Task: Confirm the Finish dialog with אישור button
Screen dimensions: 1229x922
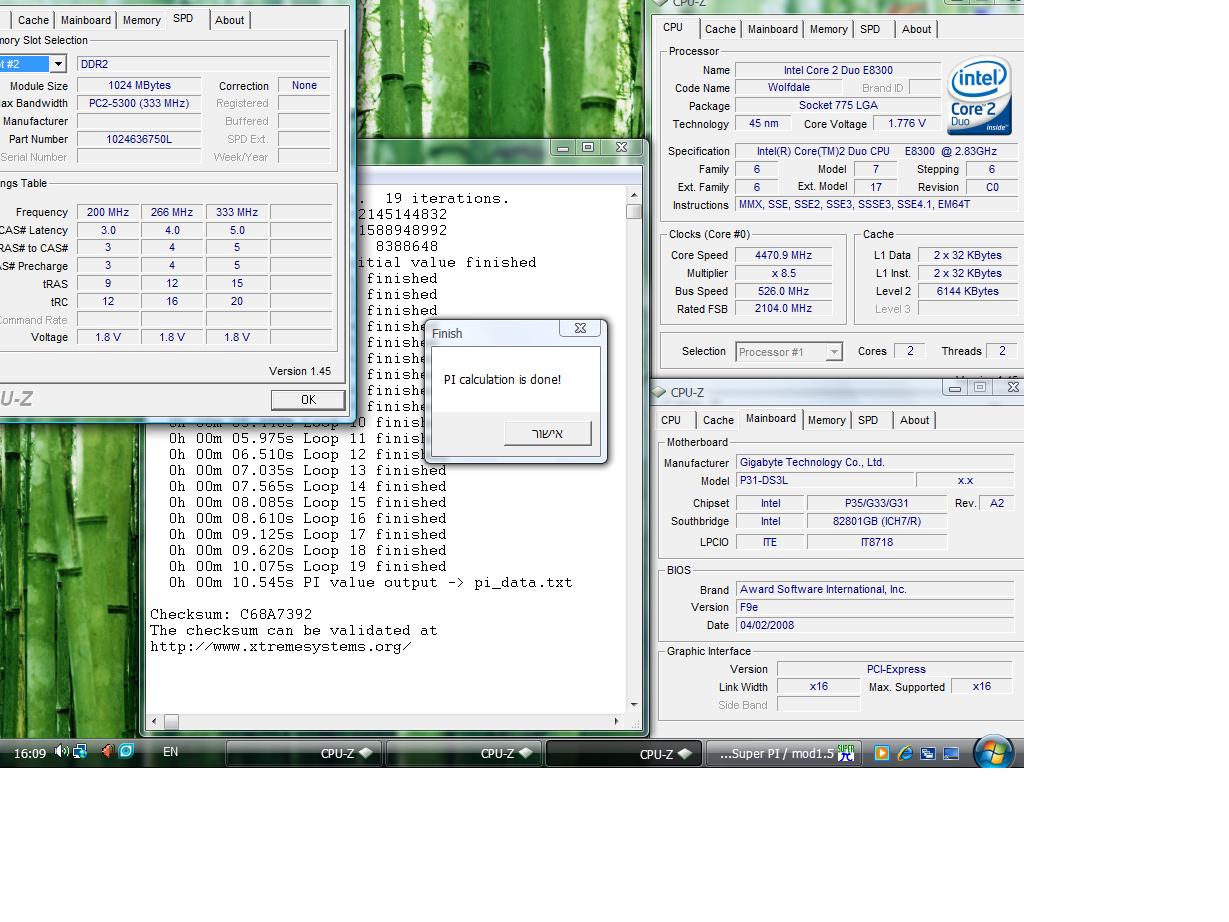Action: [547, 433]
